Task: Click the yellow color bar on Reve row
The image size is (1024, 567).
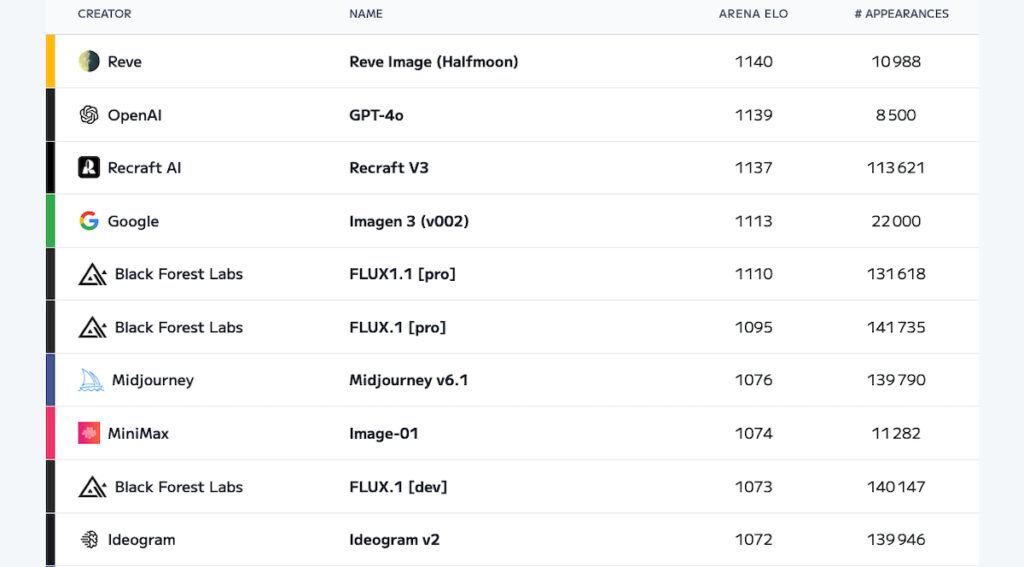Action: click(50, 61)
